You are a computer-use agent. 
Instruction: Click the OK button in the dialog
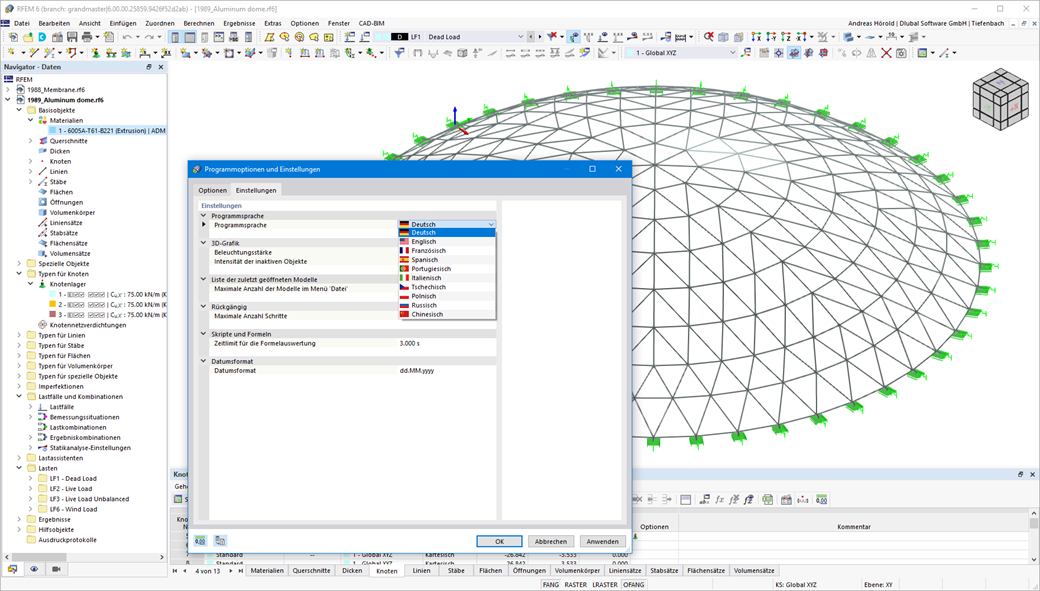pos(499,541)
